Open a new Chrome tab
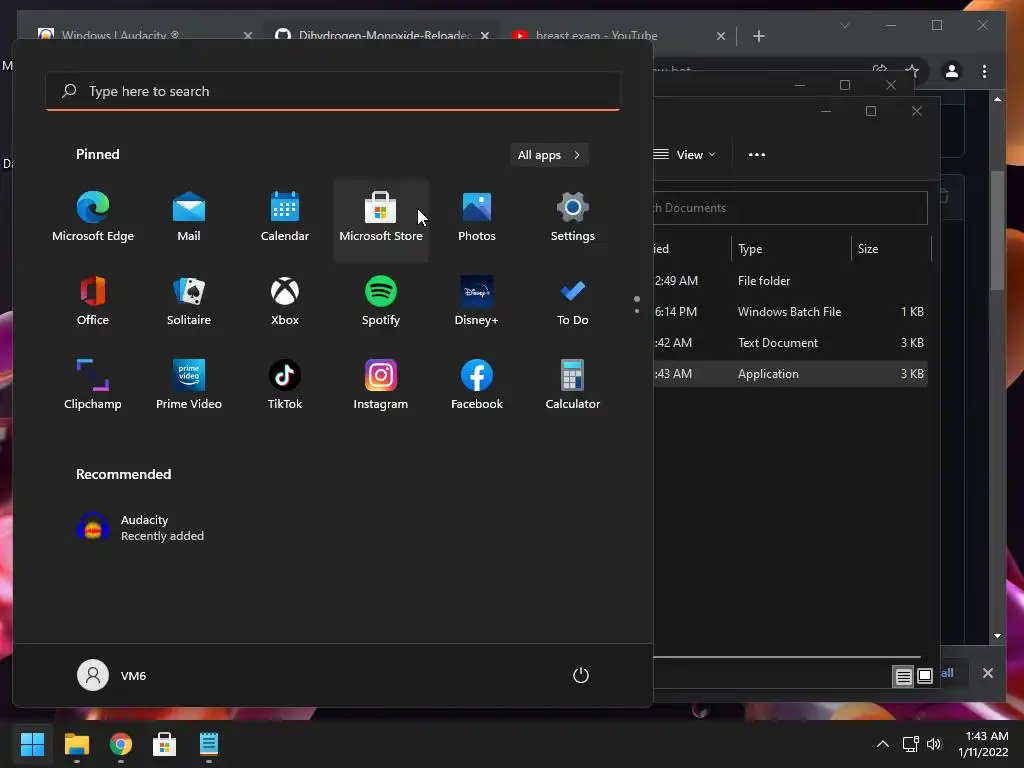Screen dimensions: 1024x768 [x=759, y=36]
